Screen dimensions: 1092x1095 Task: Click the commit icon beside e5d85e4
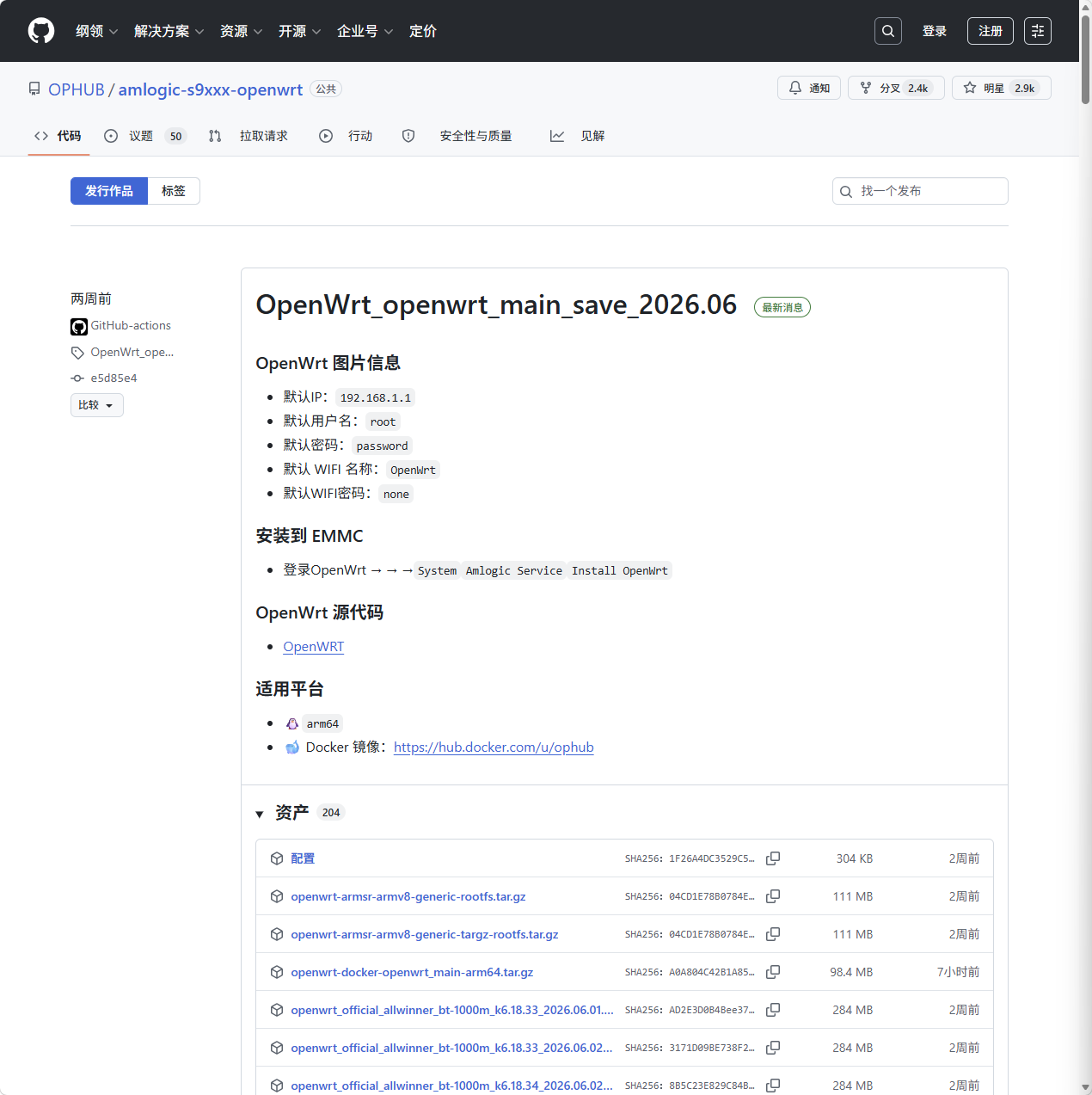click(77, 378)
